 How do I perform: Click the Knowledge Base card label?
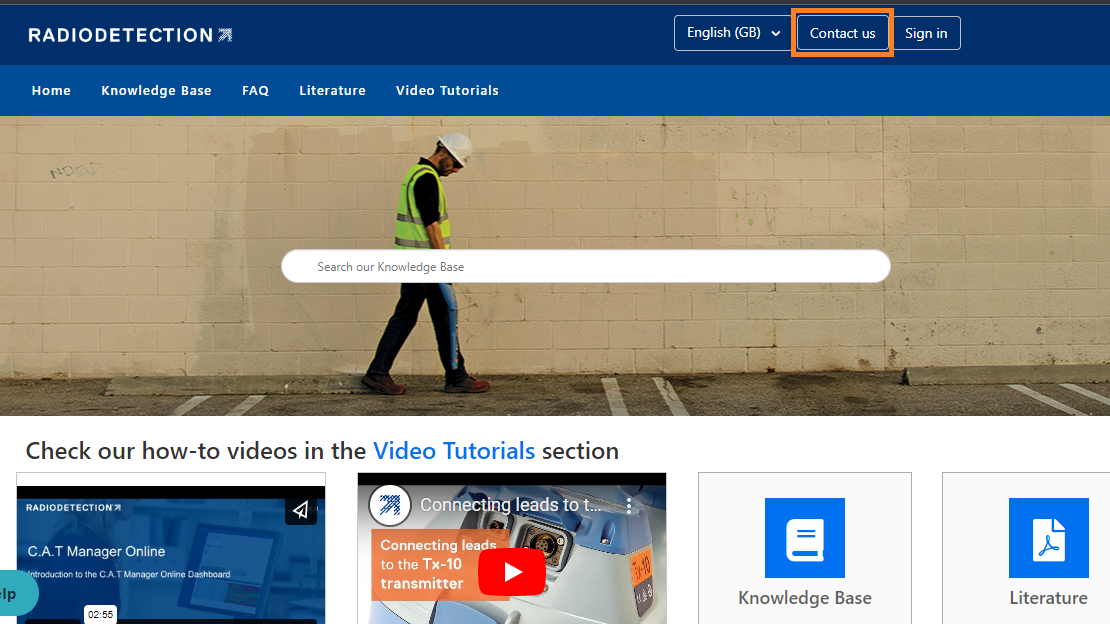805,598
